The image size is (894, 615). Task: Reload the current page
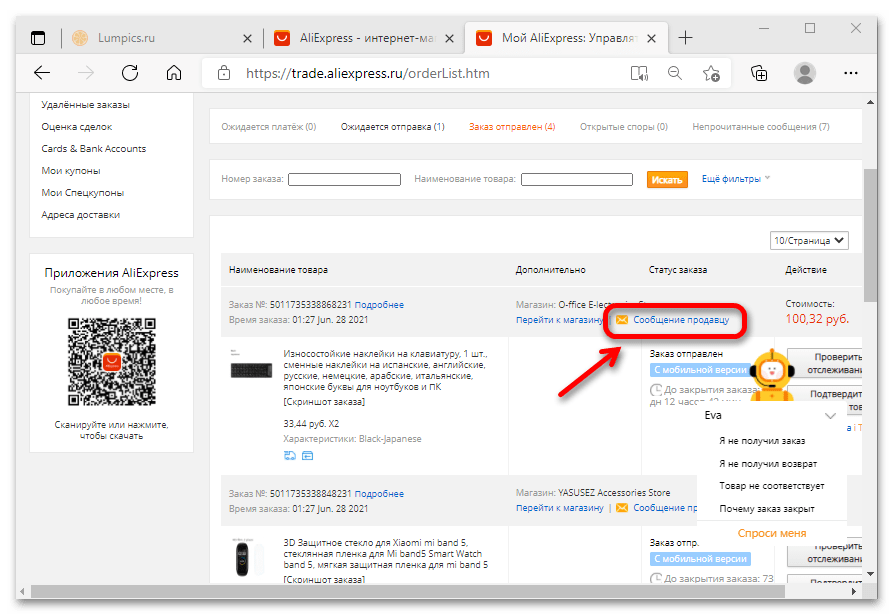click(130, 72)
